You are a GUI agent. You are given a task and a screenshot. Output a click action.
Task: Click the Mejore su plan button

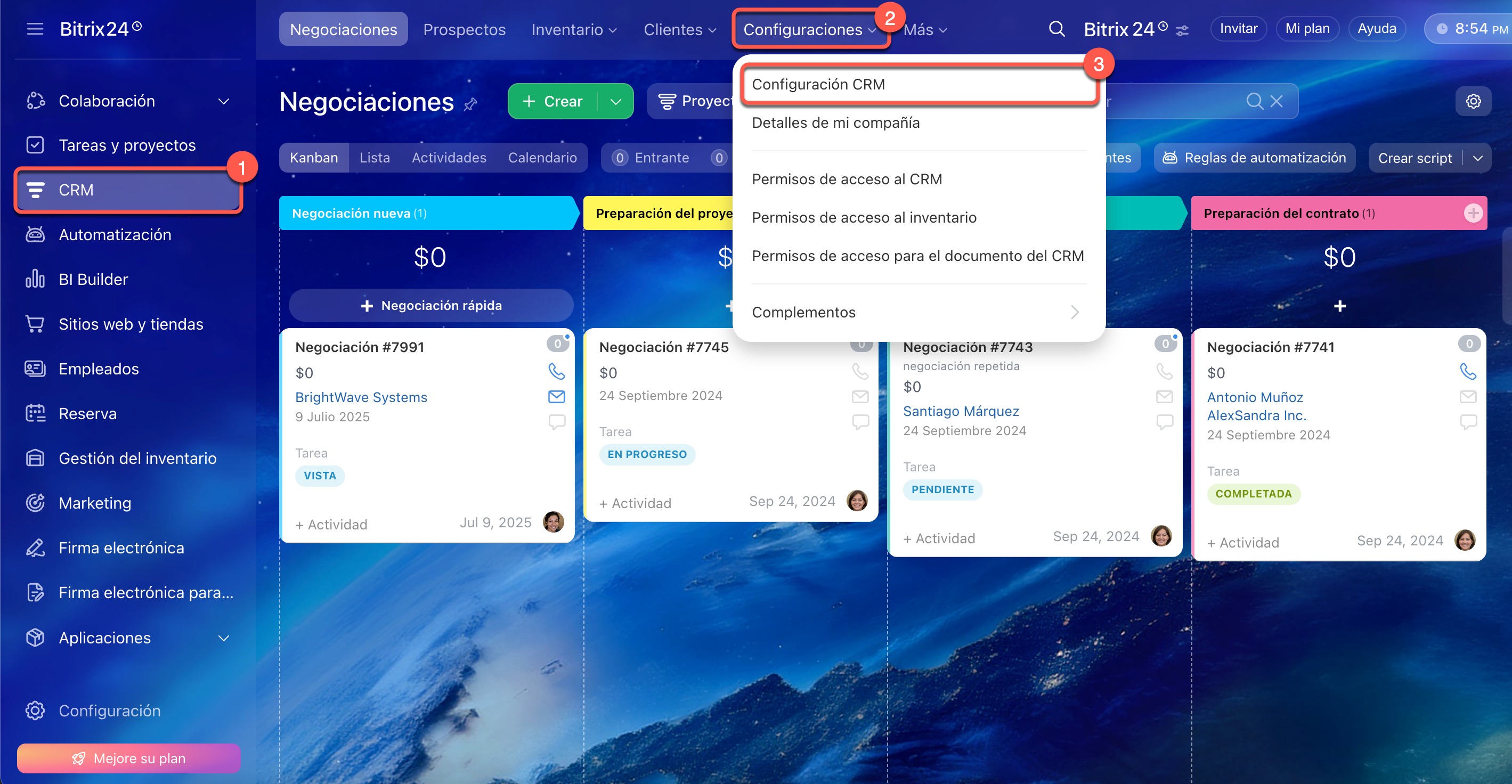(128, 758)
